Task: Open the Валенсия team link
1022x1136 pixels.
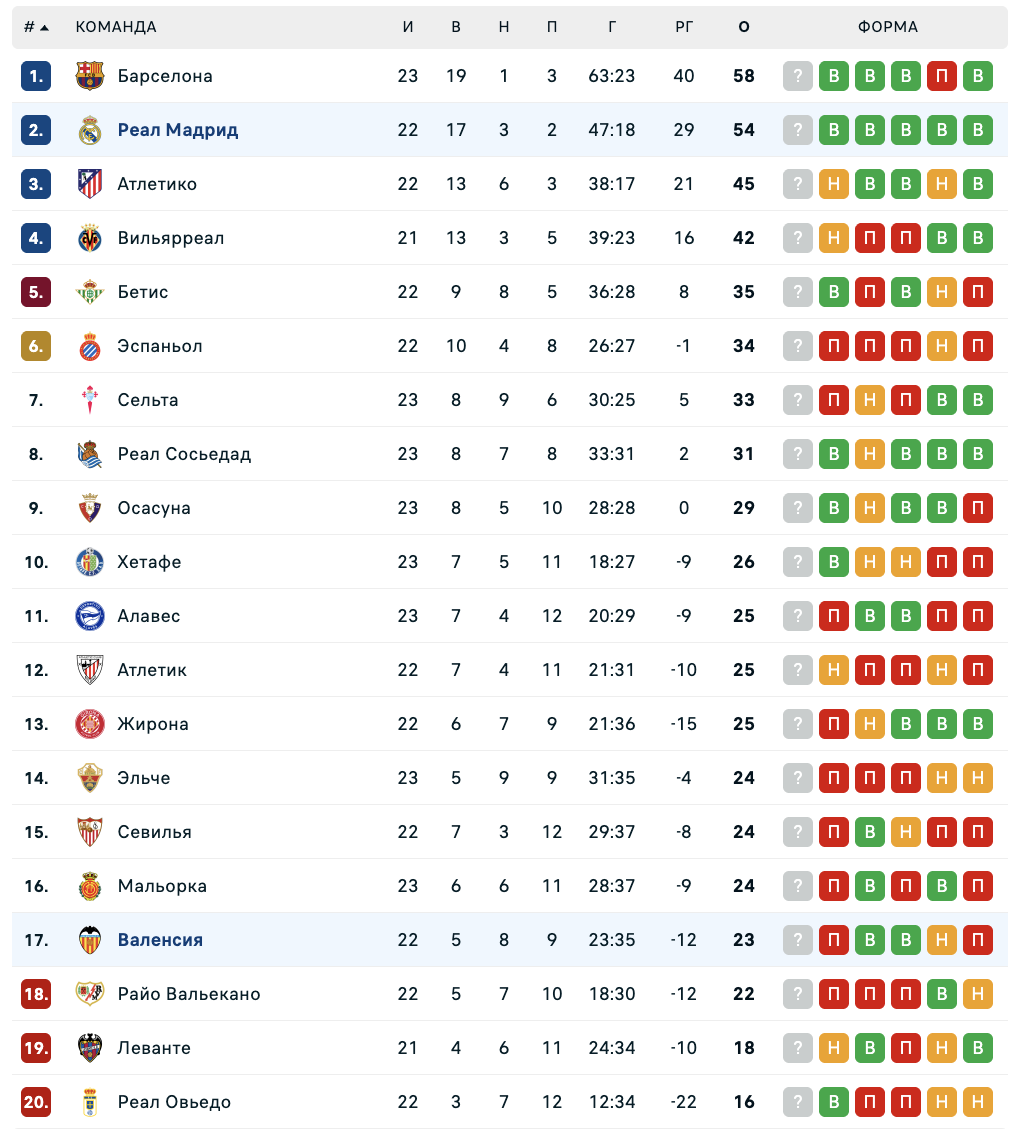Action: (x=160, y=940)
